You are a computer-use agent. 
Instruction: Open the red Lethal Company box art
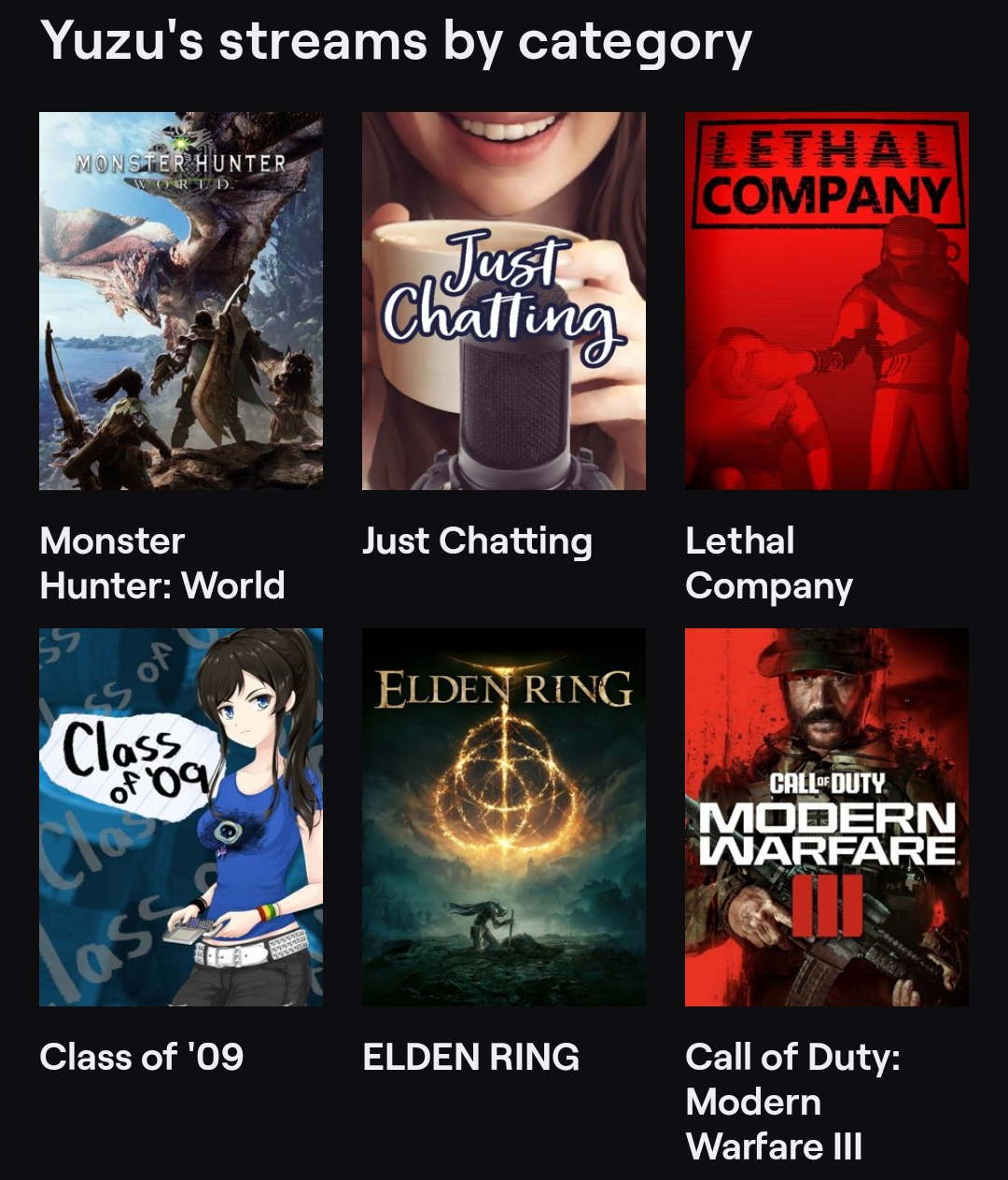(827, 301)
